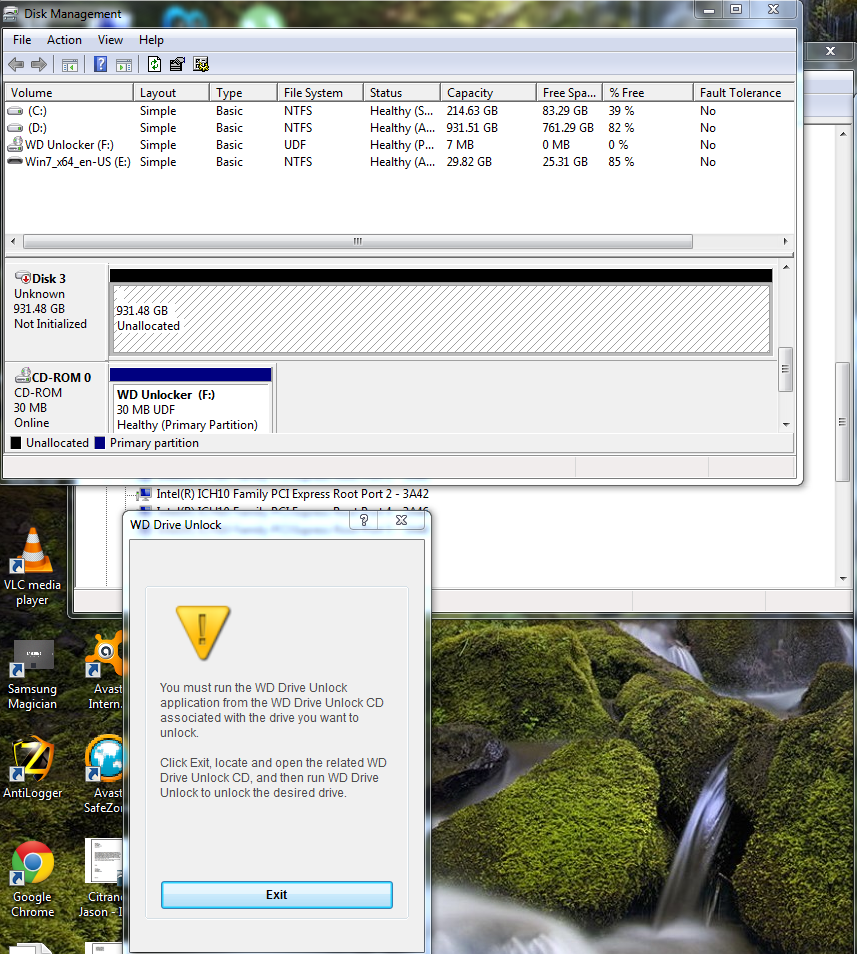Click the Back arrow in Disk Management toolbar
The width and height of the screenshot is (857, 954).
tap(16, 64)
